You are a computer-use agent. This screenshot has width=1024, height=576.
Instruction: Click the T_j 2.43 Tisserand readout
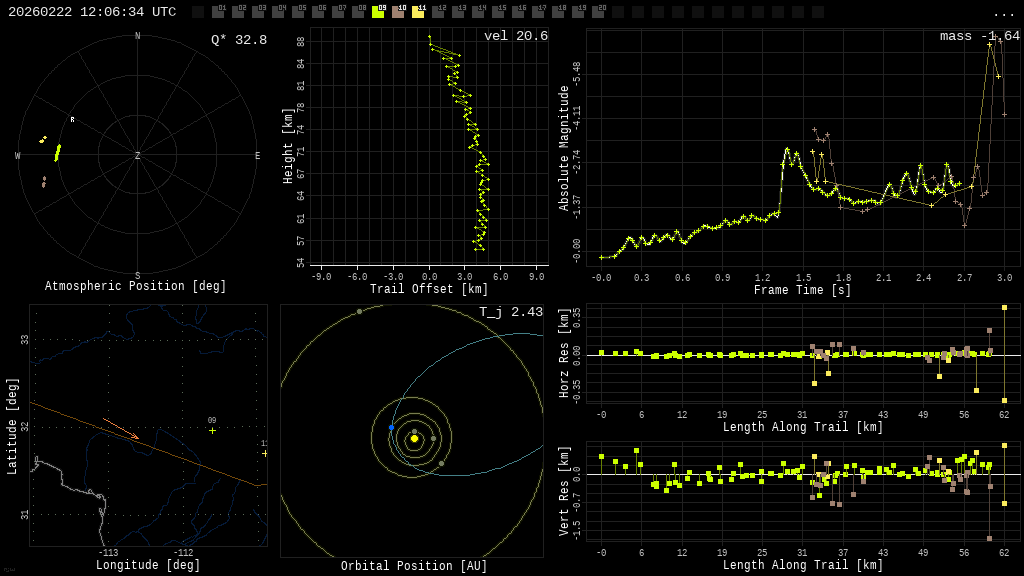click(510, 312)
